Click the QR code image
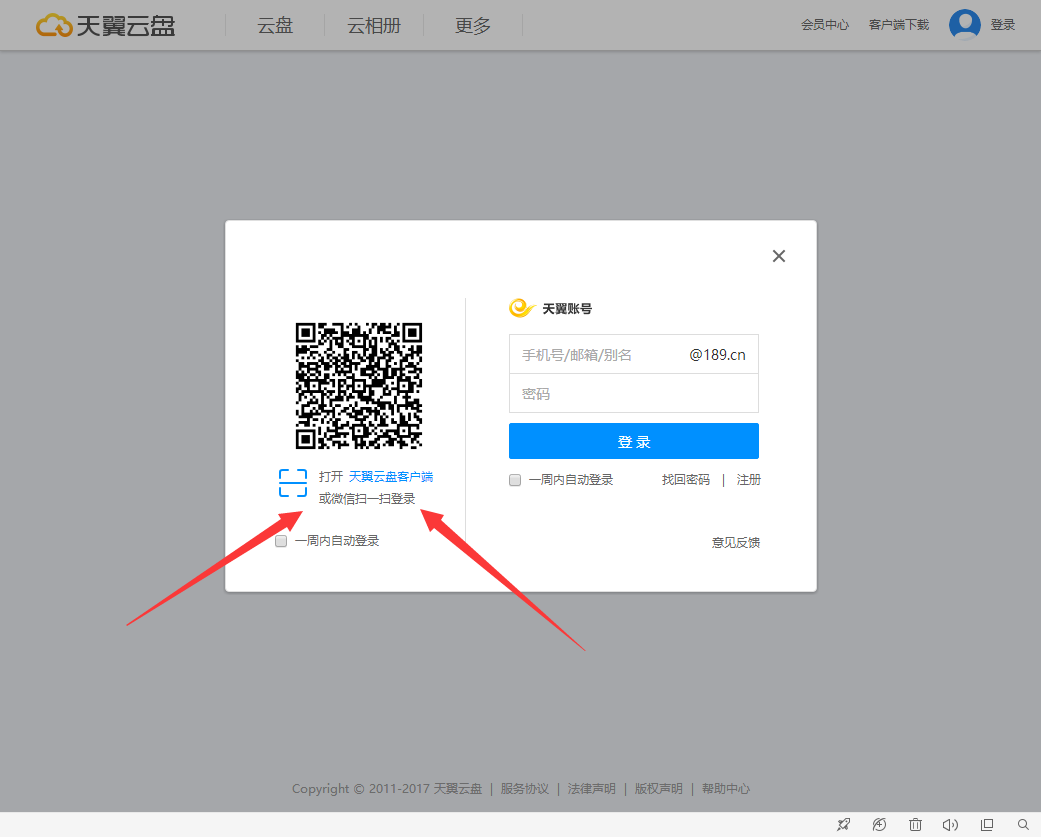 click(359, 386)
